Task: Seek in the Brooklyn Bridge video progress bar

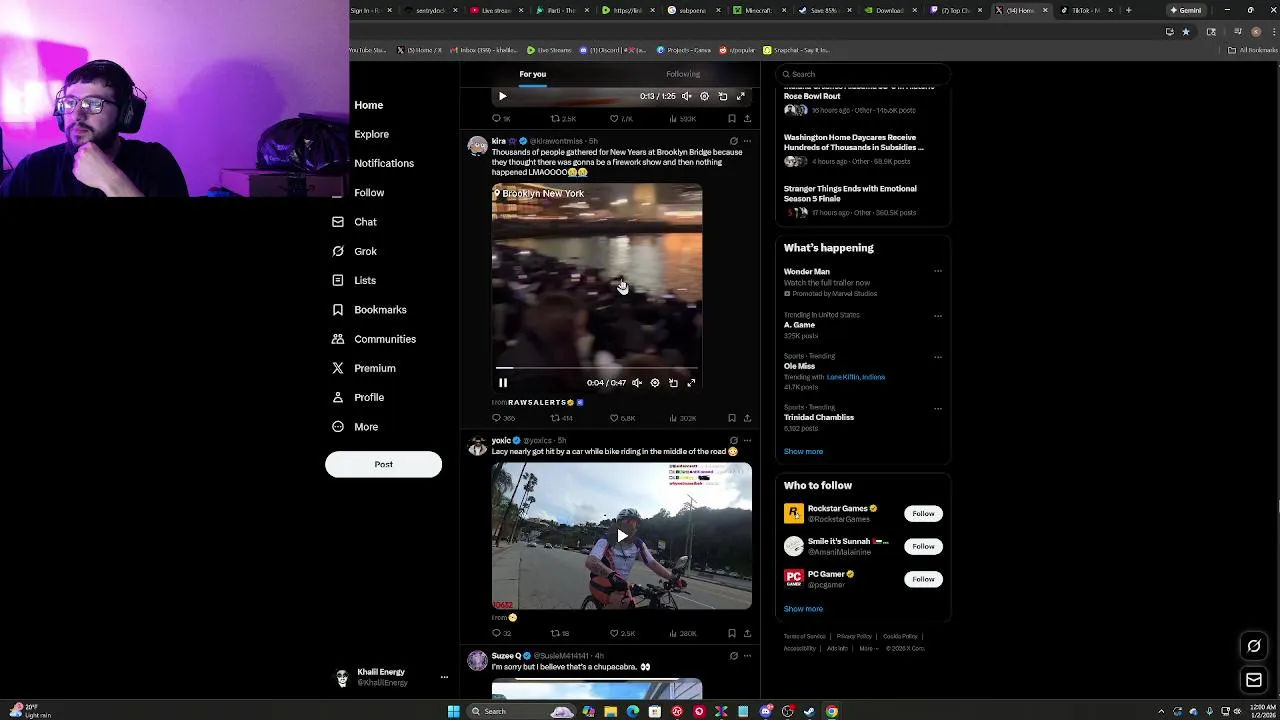Action: click(x=597, y=368)
